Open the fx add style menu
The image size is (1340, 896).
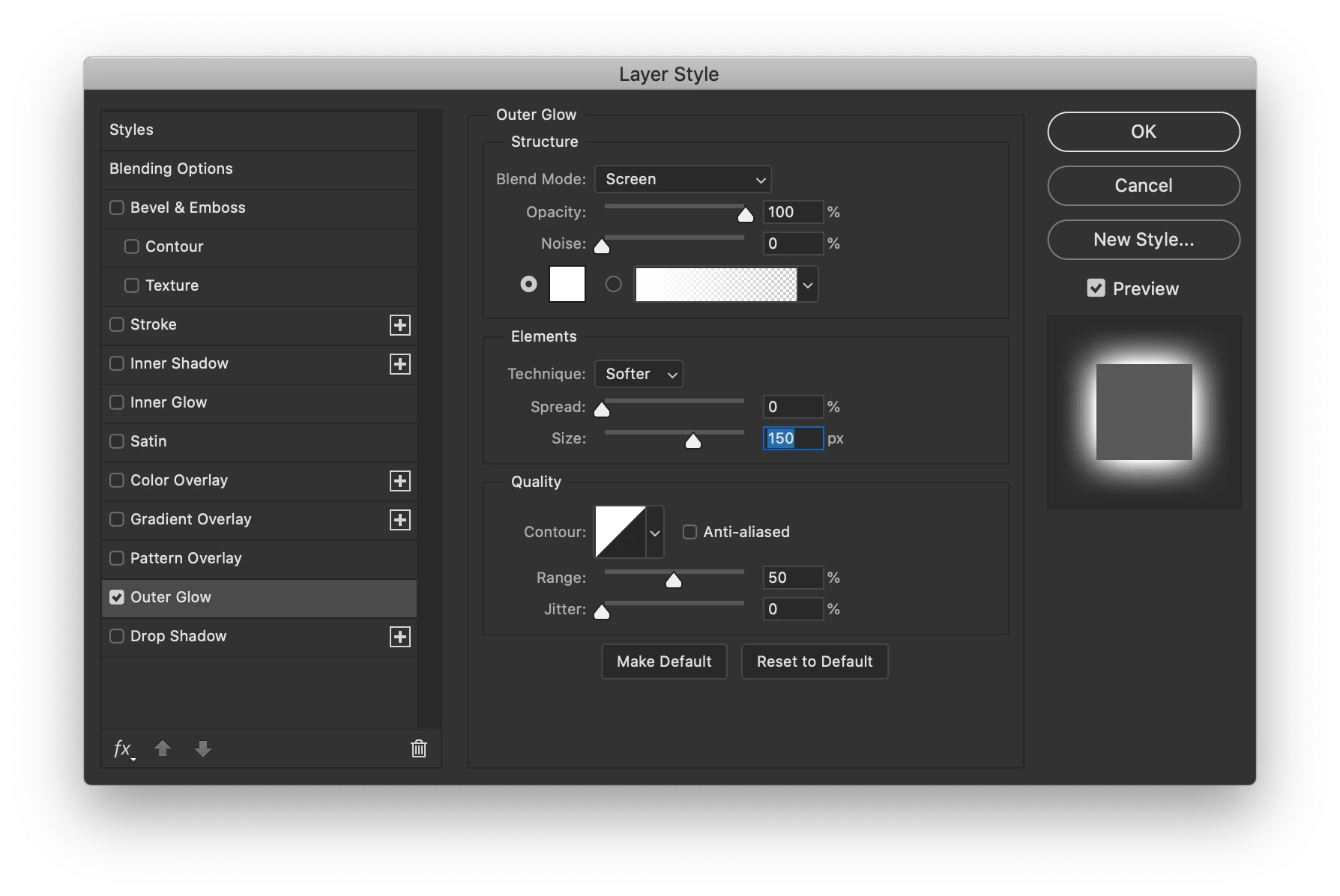pyautogui.click(x=124, y=748)
